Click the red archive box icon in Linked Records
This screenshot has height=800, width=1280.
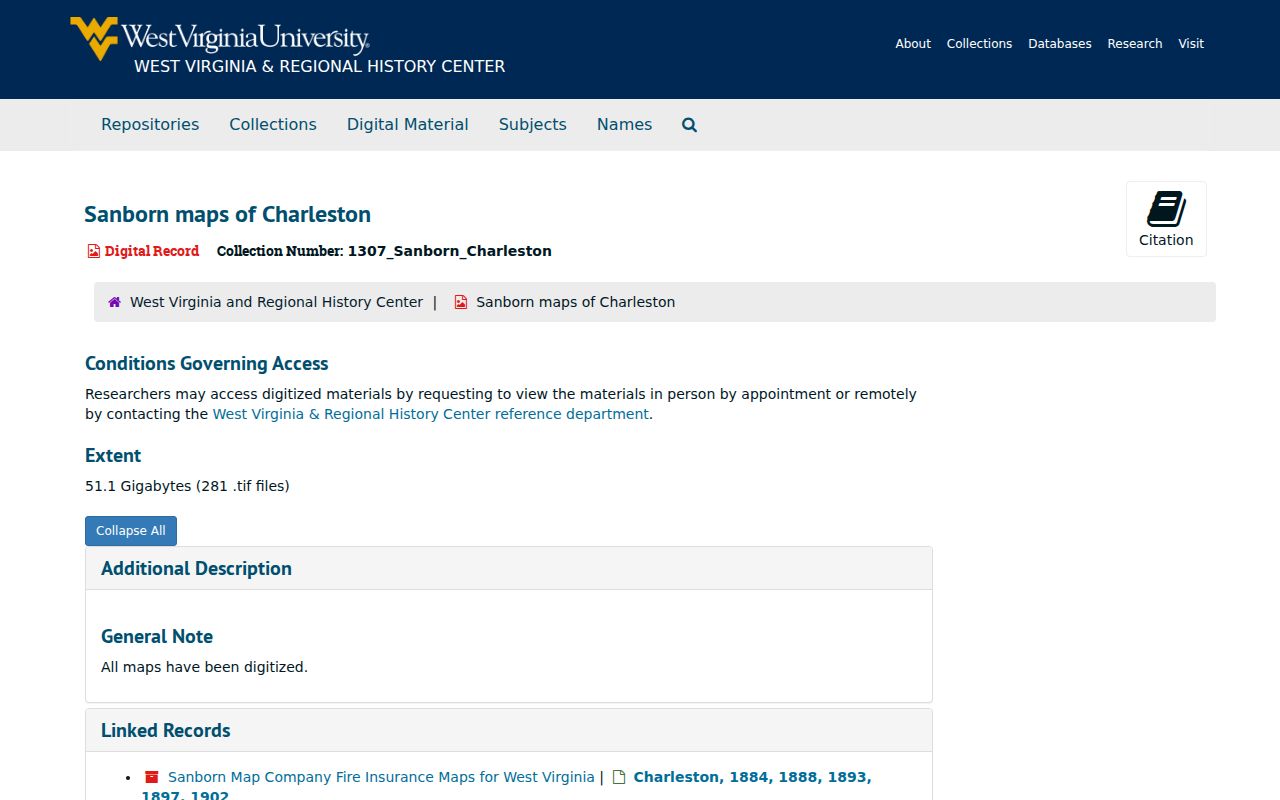click(152, 777)
